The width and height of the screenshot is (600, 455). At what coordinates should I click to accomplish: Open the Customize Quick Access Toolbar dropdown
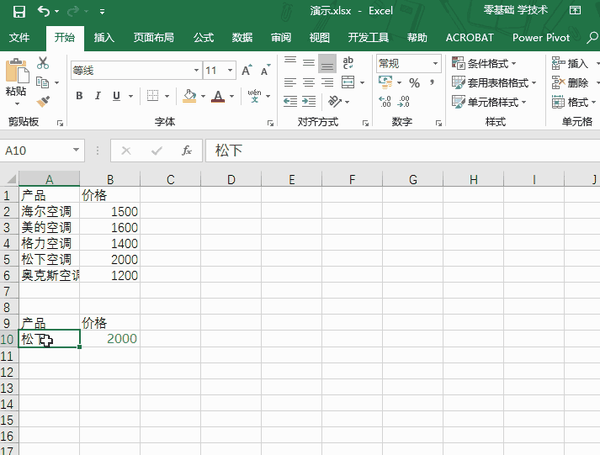coord(102,12)
